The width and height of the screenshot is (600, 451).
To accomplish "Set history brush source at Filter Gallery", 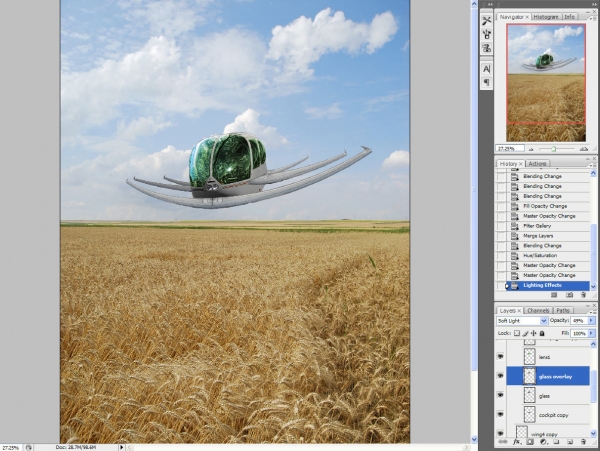I will (x=501, y=226).
